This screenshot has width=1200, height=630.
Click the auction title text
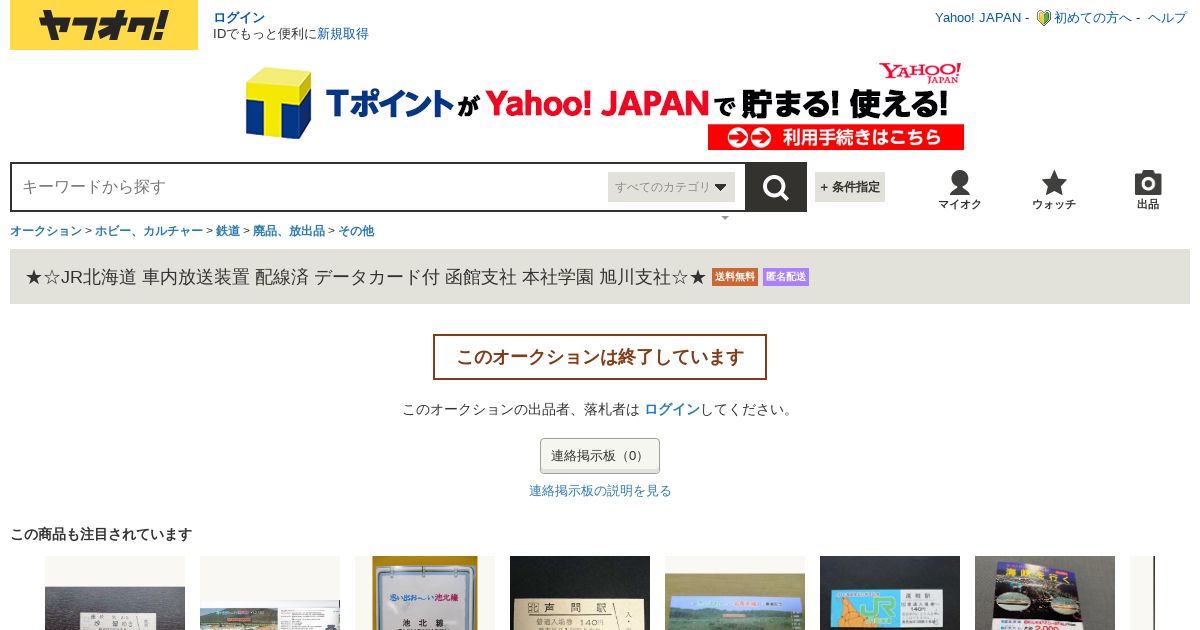[x=366, y=277]
